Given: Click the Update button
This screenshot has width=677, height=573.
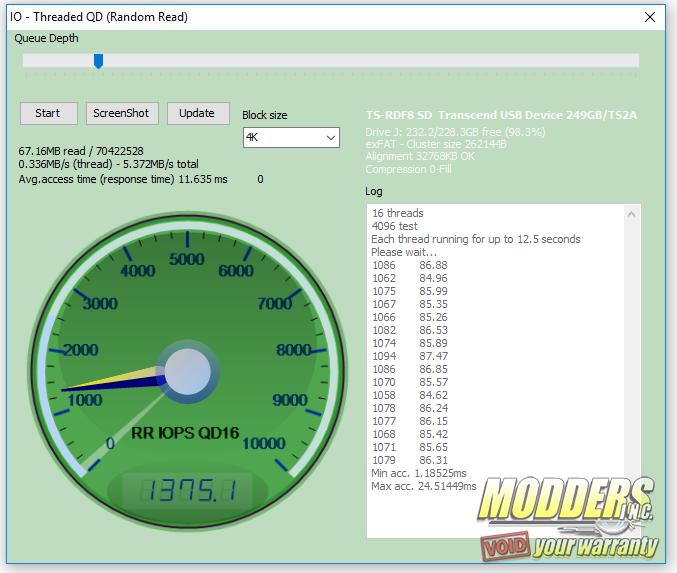Looking at the screenshot, I should pyautogui.click(x=198, y=114).
